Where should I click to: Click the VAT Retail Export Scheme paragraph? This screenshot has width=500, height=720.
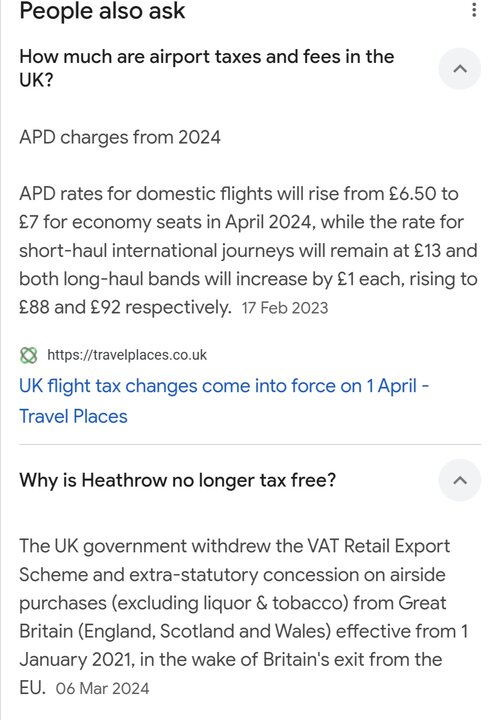243,617
